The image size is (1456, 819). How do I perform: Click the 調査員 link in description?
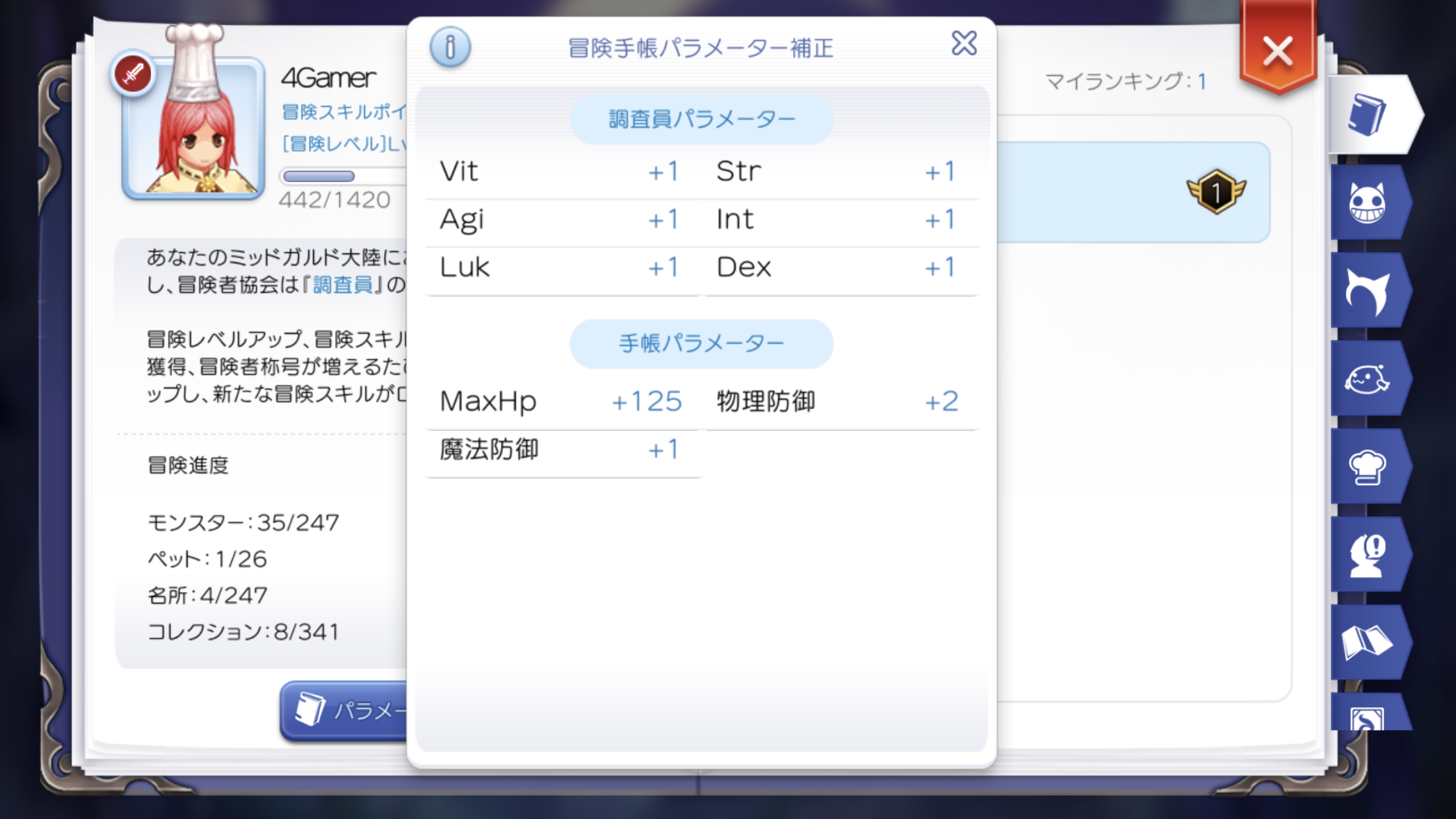pyautogui.click(x=342, y=285)
